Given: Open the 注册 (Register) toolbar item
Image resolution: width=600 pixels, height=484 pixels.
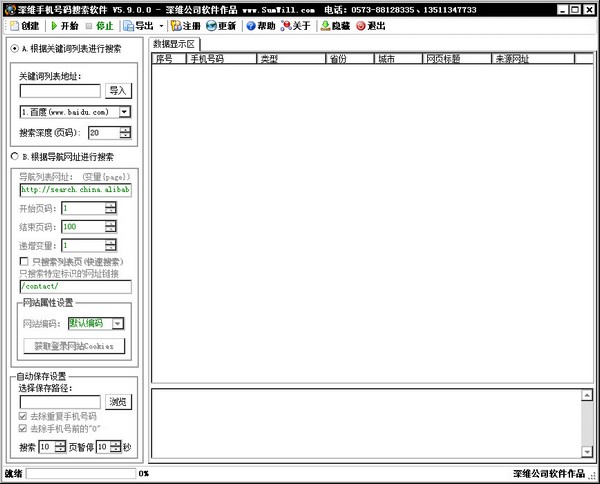Looking at the screenshot, I should pyautogui.click(x=186, y=26).
